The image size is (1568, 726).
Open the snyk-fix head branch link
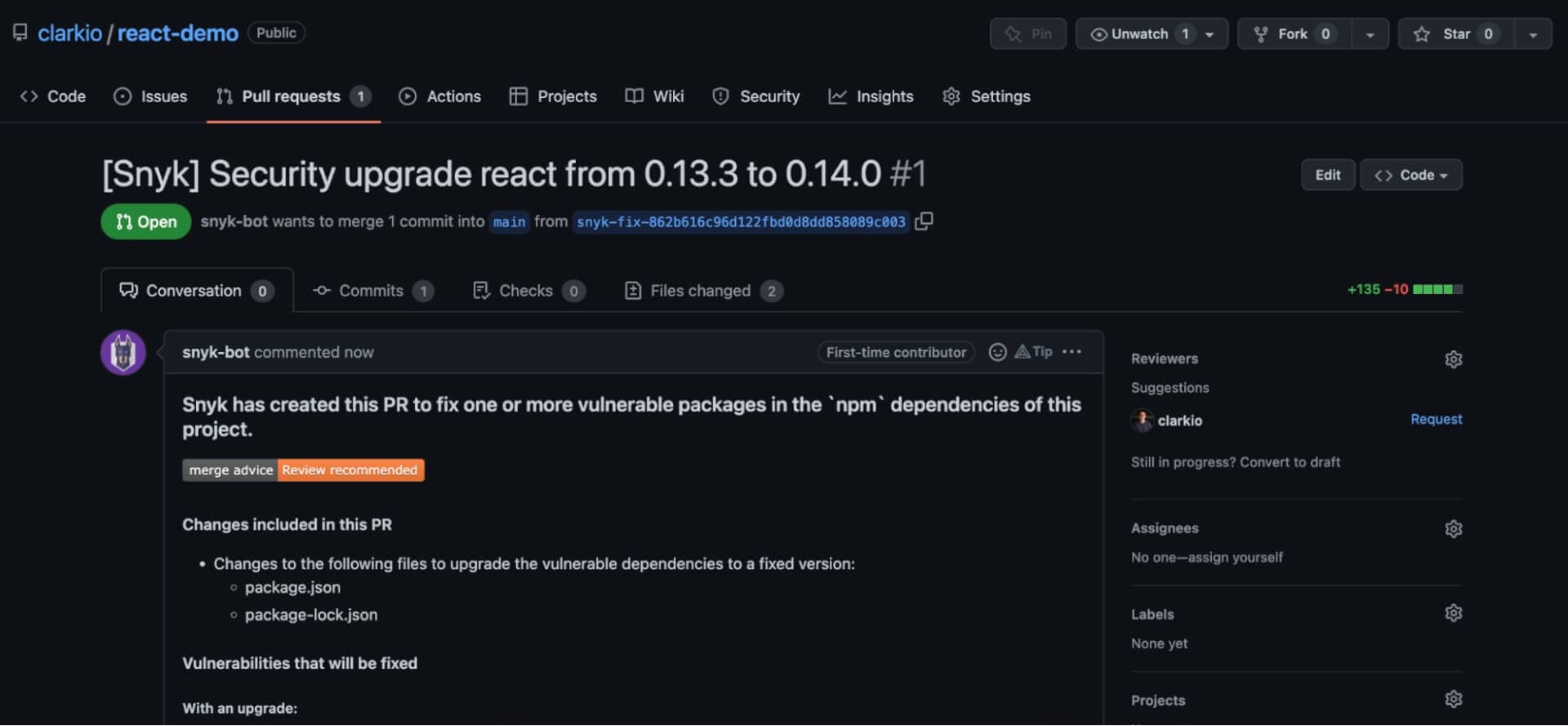741,222
